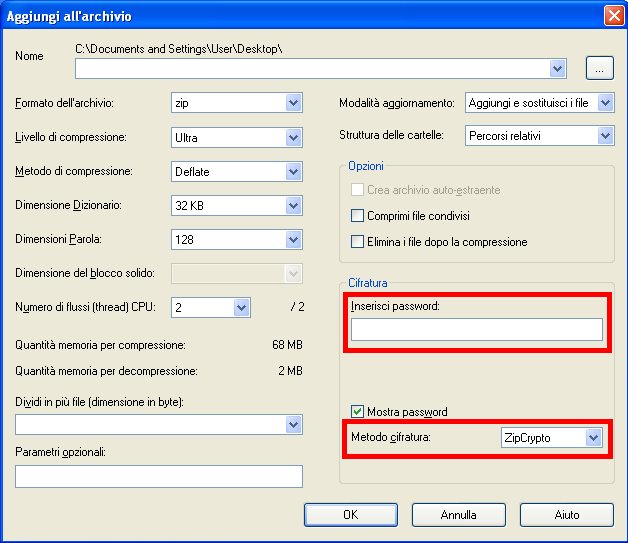The height and width of the screenshot is (543, 628).
Task: Confirm with the OK button
Action: [350, 515]
